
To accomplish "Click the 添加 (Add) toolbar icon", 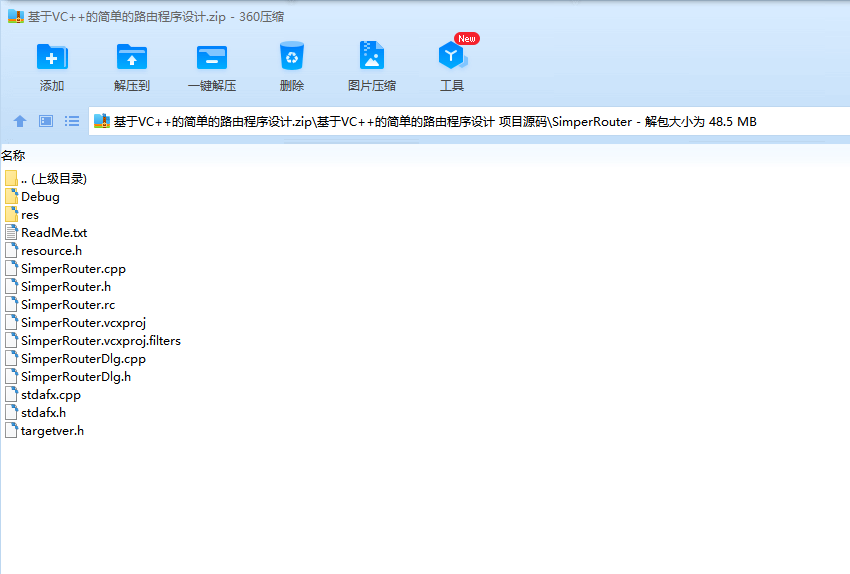I will point(52,57).
